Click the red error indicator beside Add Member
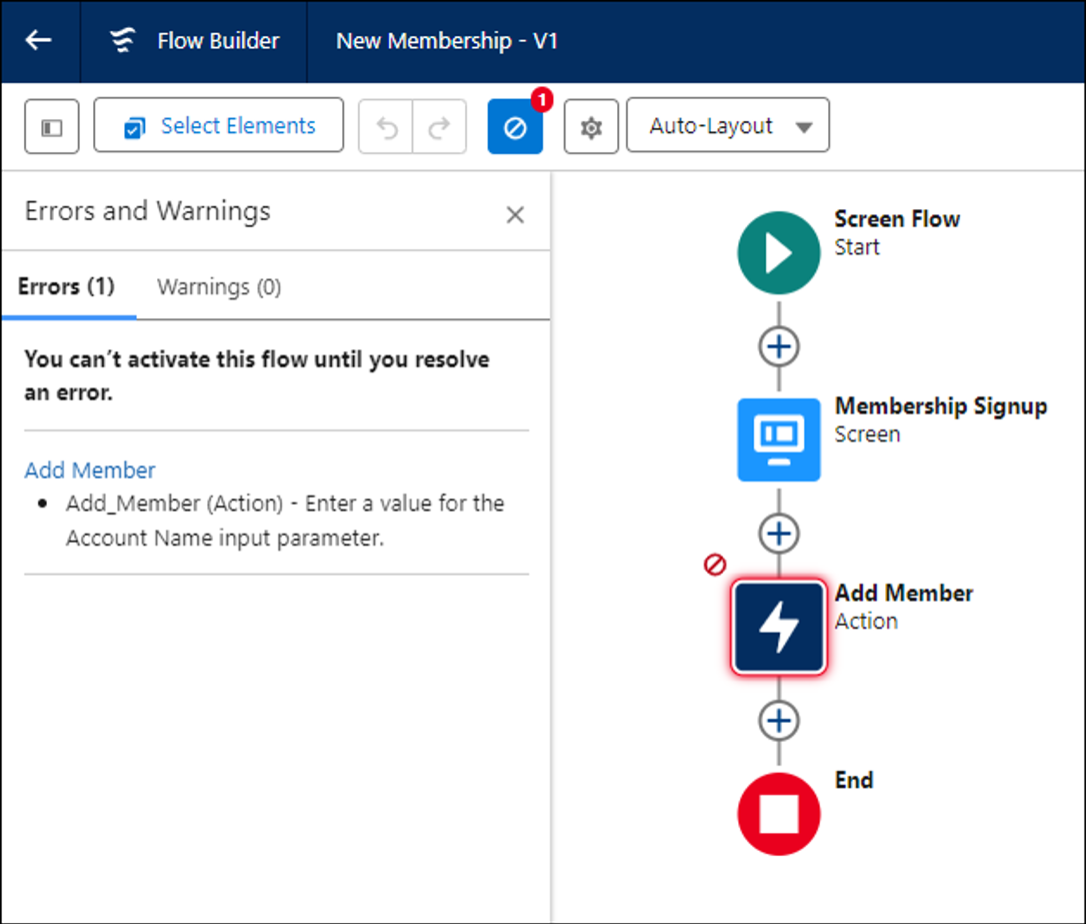Image resolution: width=1088 pixels, height=924 pixels. [715, 565]
